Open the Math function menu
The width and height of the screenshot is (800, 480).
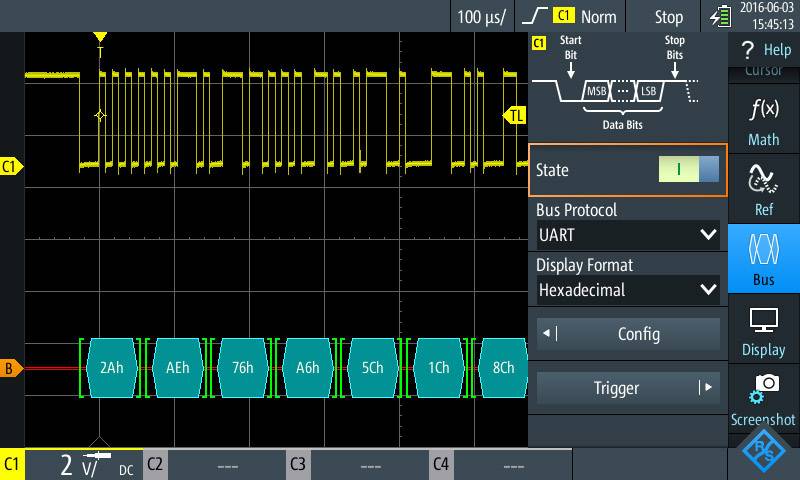[x=763, y=121]
